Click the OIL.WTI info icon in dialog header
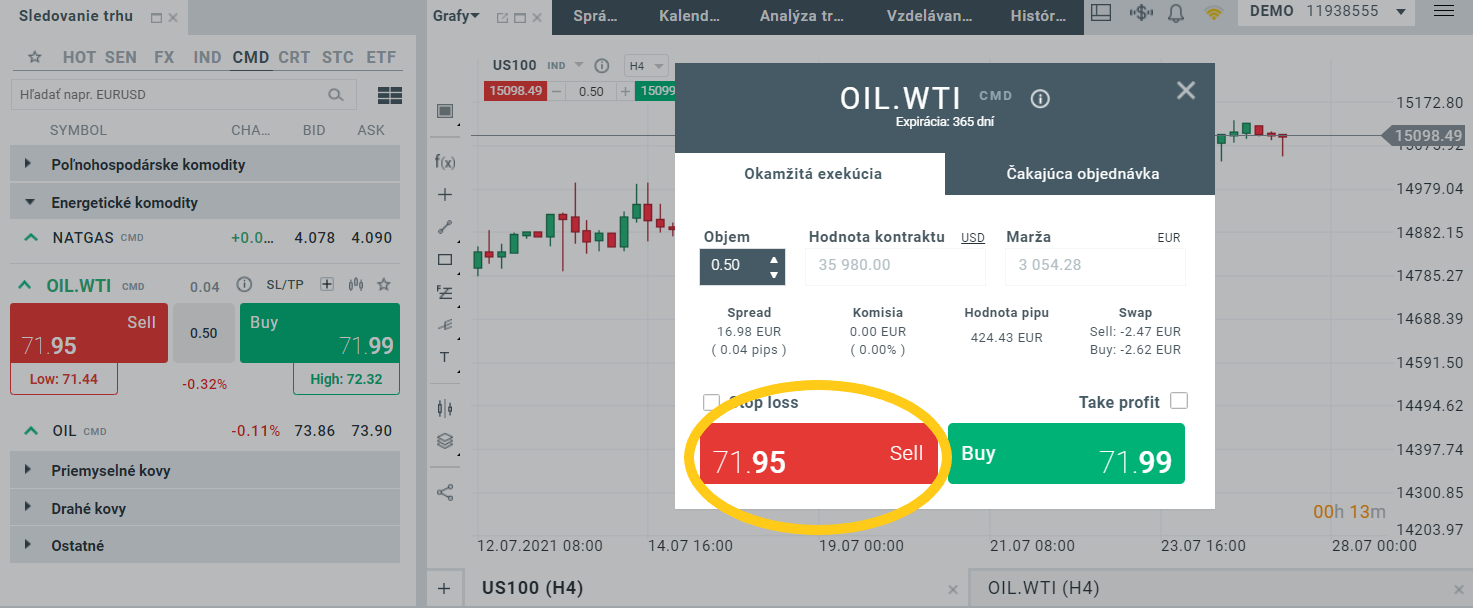Screen dimensions: 1473x608 (1040, 98)
